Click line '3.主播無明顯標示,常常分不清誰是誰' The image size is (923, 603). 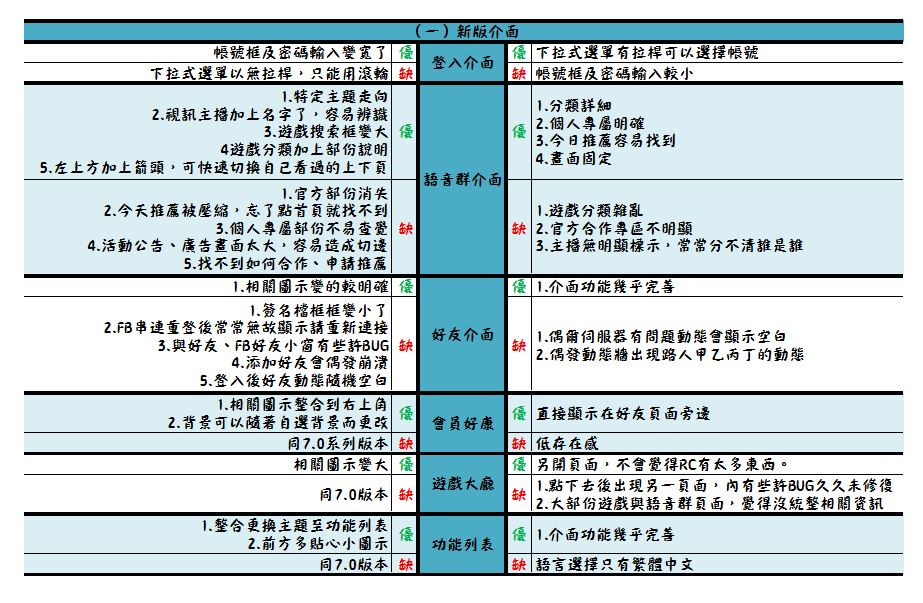pyautogui.click(x=669, y=246)
